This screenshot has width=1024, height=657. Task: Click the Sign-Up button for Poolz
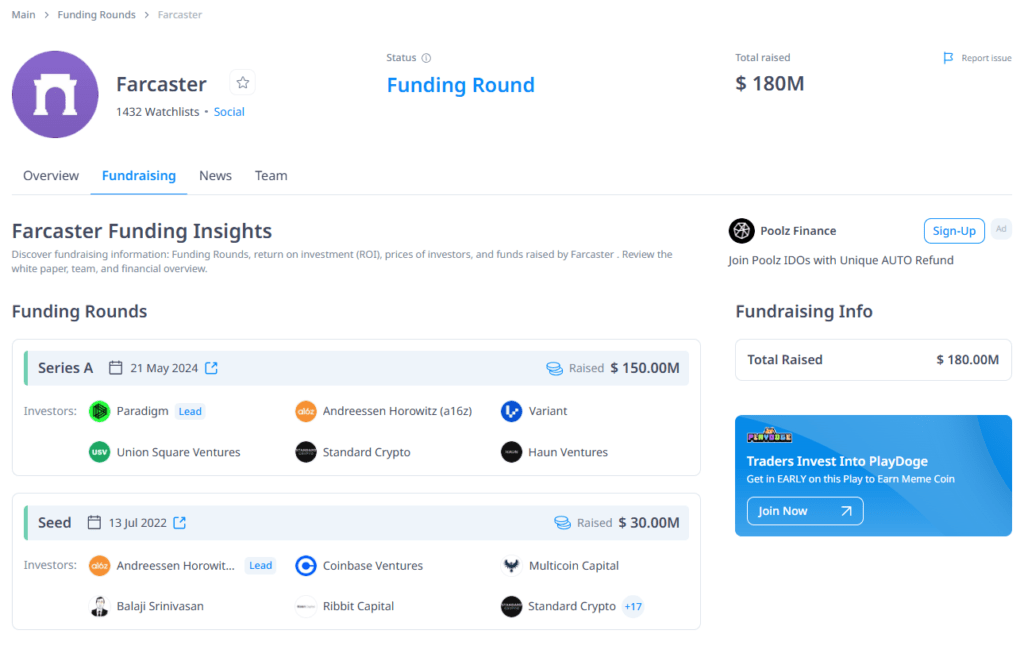click(953, 230)
